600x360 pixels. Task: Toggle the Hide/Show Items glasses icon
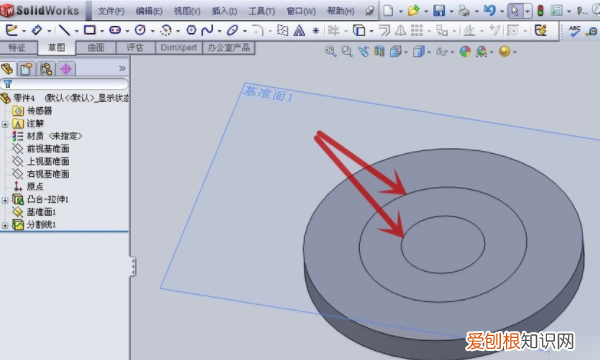tap(442, 51)
